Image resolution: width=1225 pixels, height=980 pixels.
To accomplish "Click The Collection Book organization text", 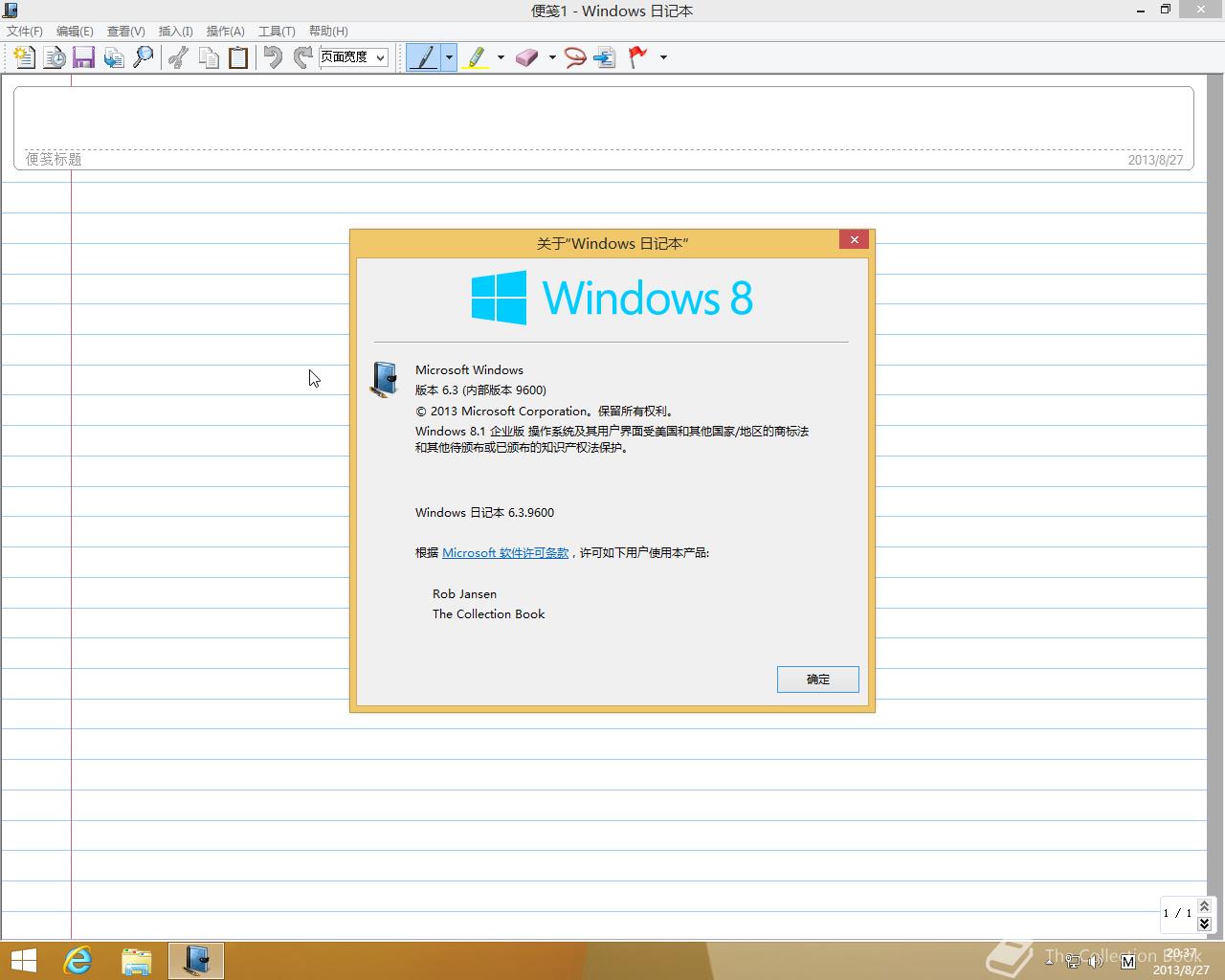I will click(488, 614).
